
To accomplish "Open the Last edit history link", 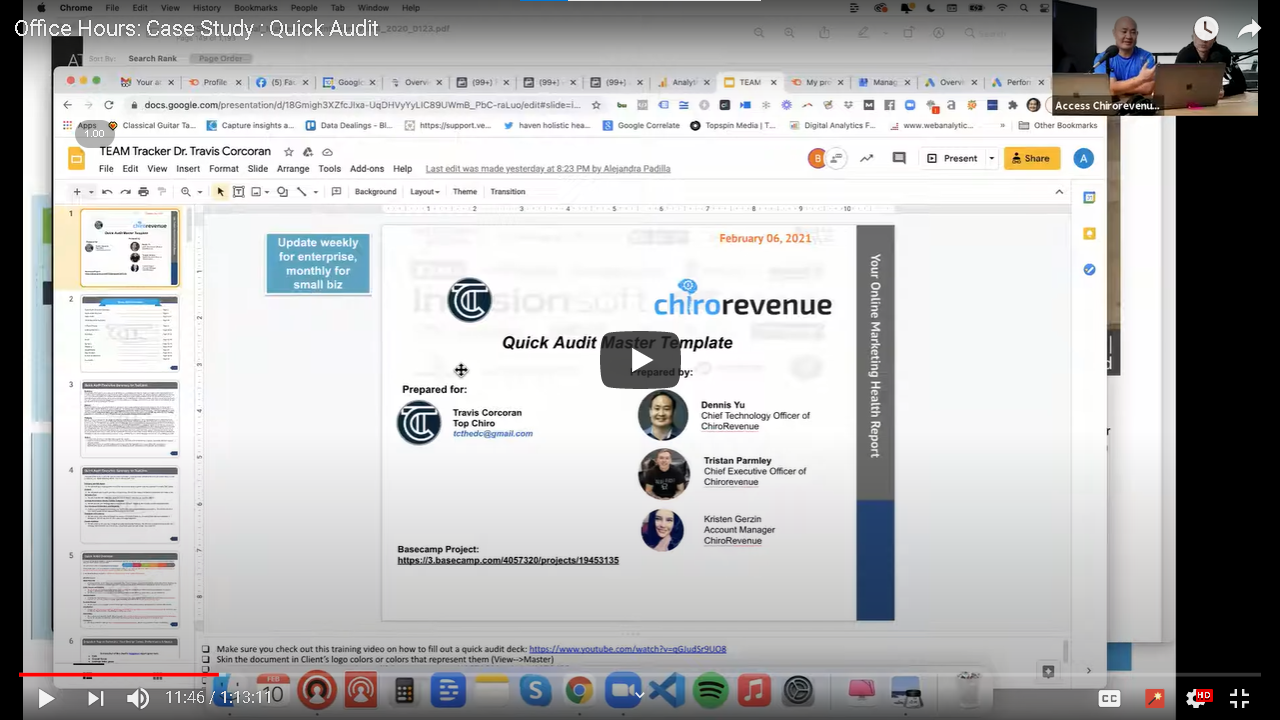I will [548, 169].
